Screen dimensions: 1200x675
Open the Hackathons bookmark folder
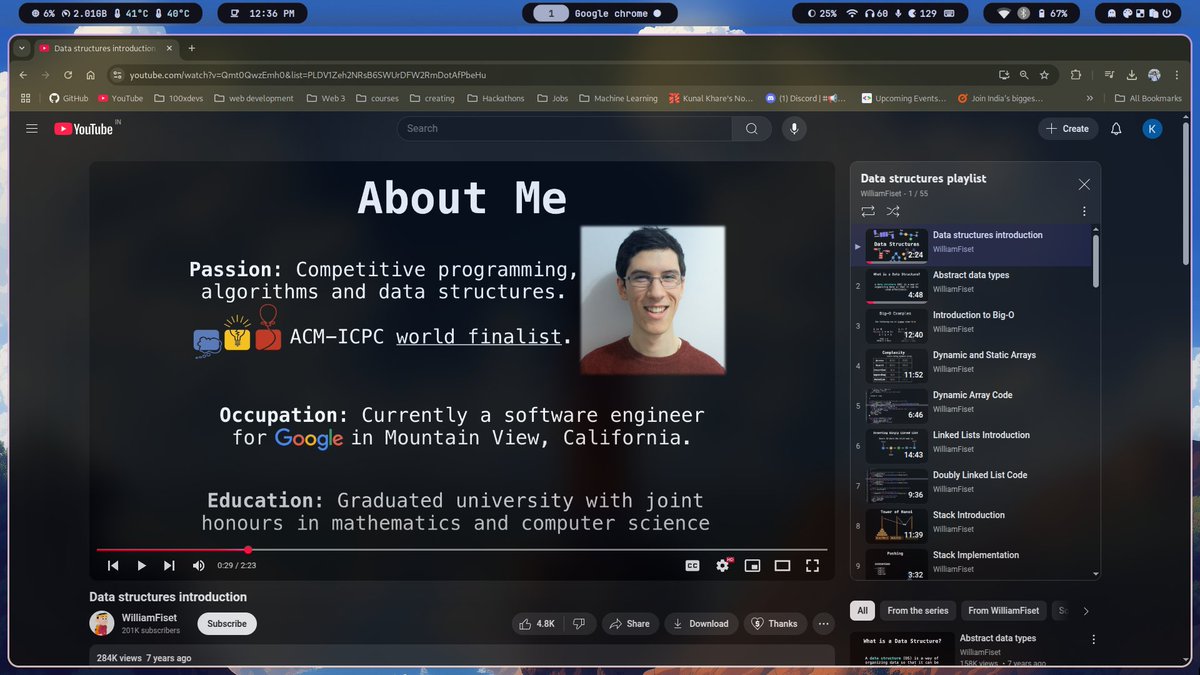494,98
